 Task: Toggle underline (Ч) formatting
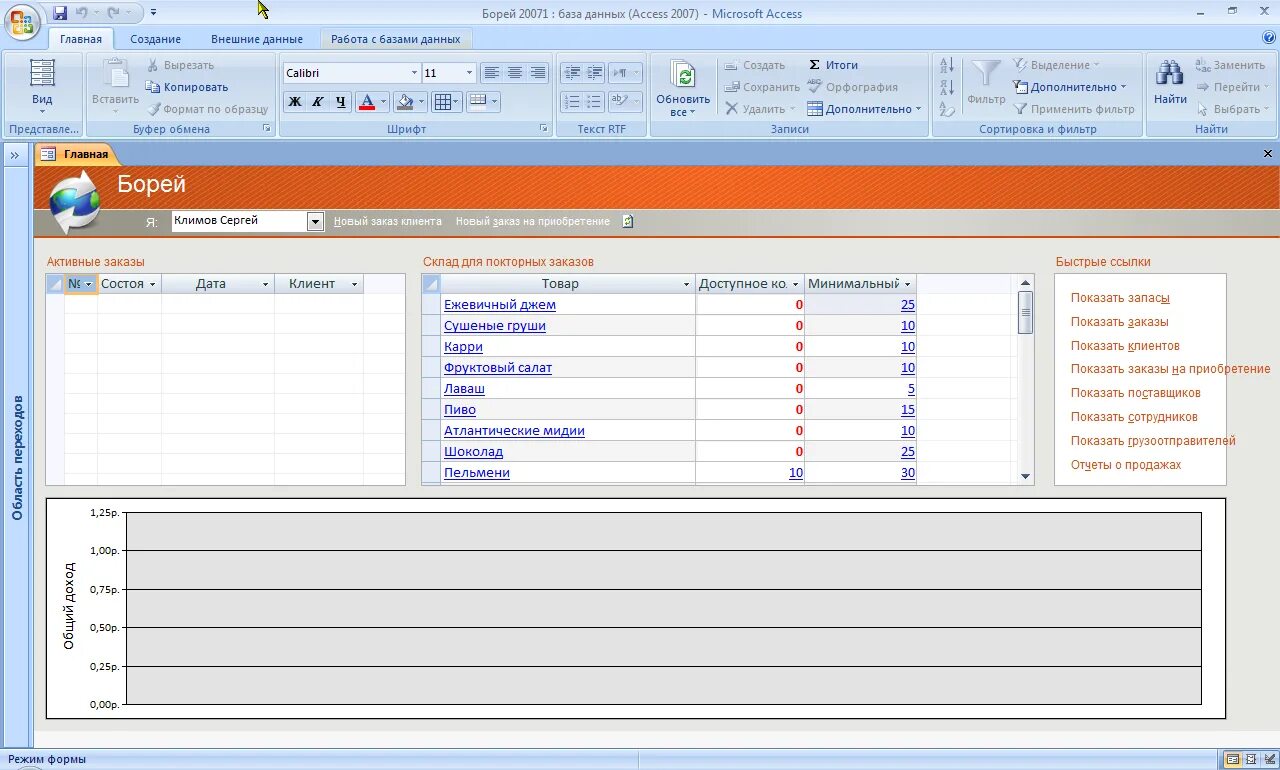tap(340, 102)
